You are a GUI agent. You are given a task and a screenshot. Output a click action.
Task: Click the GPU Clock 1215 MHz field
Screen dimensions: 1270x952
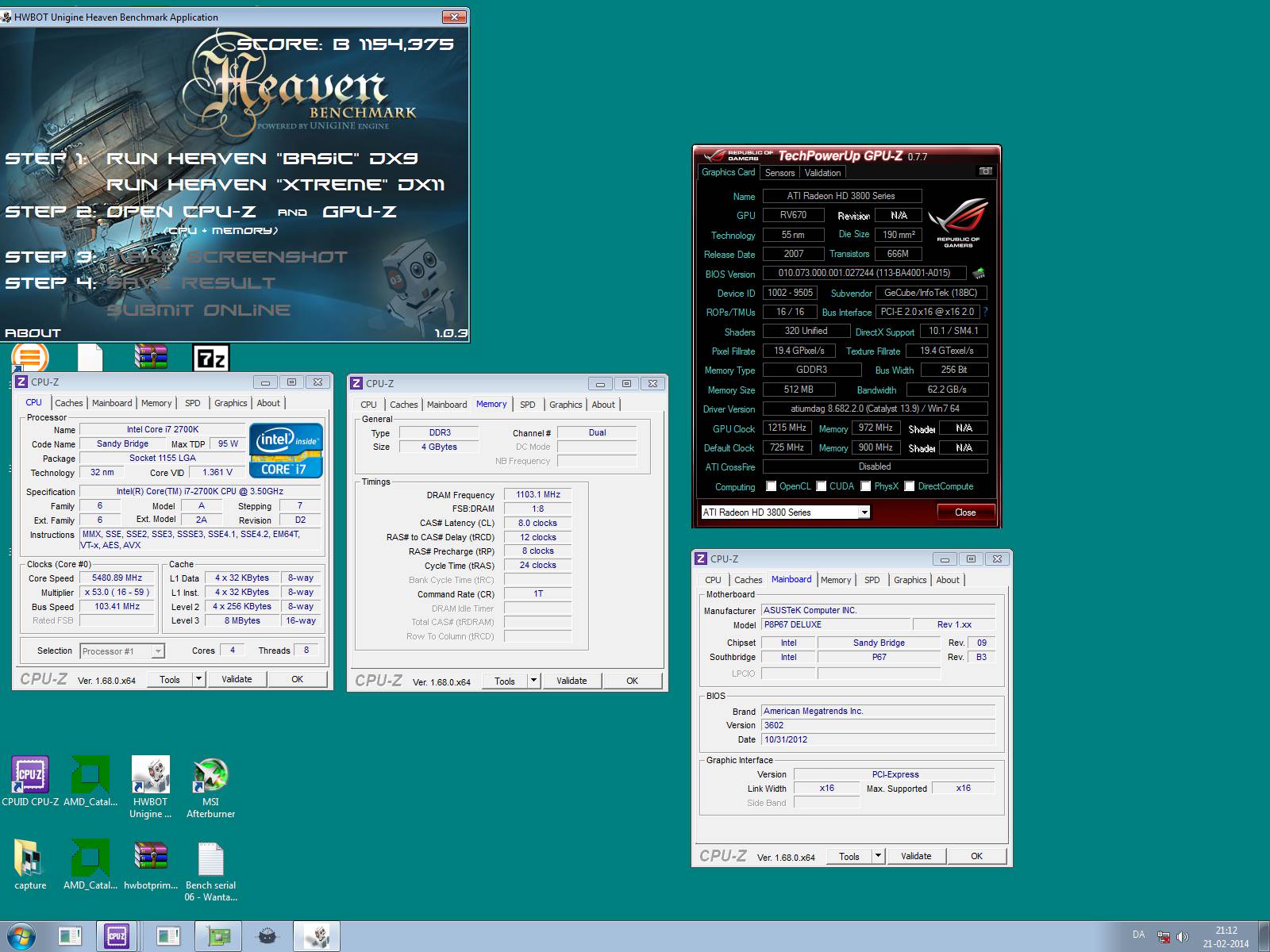787,428
